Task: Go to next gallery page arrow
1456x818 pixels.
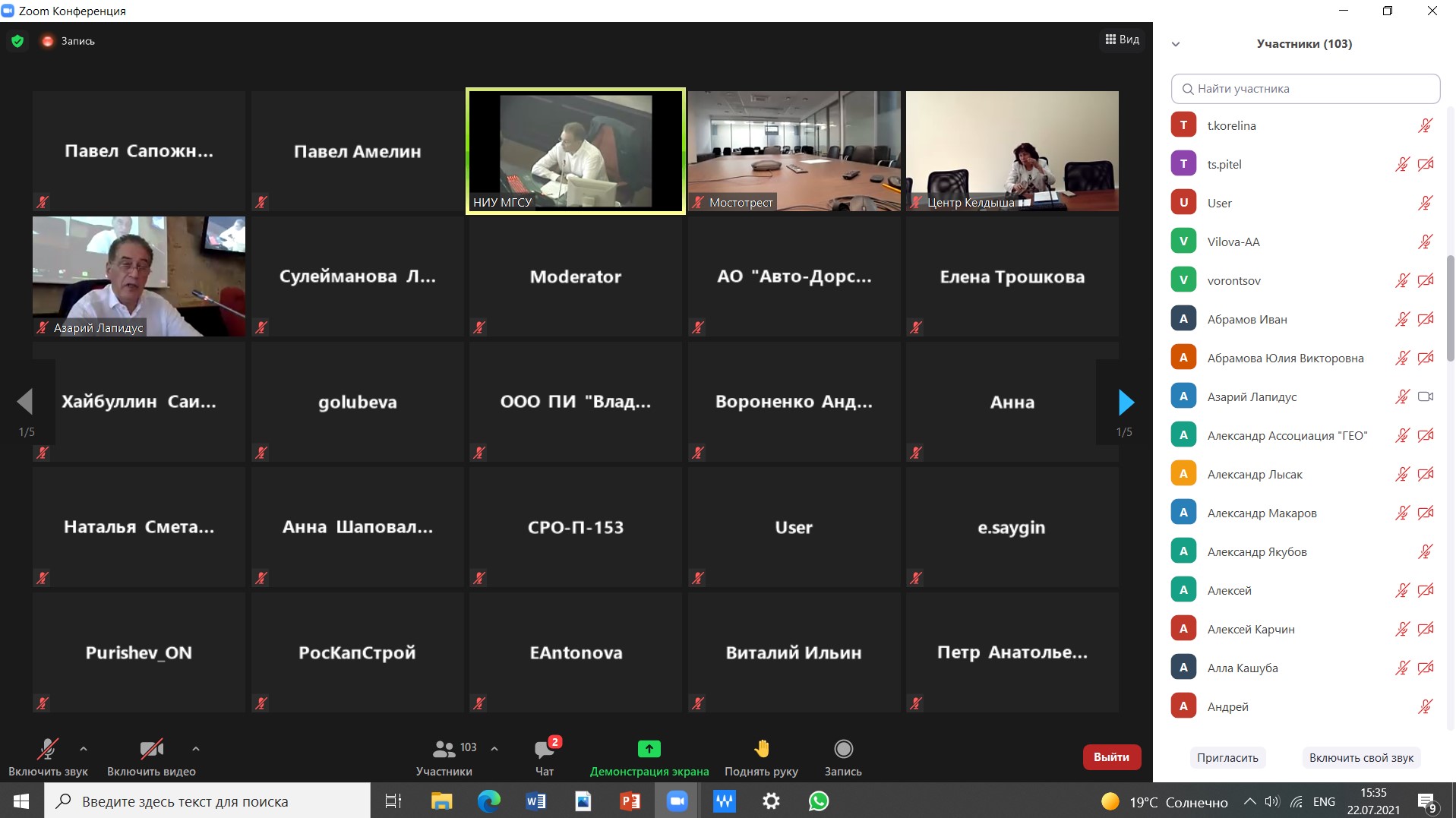Action: (1126, 402)
